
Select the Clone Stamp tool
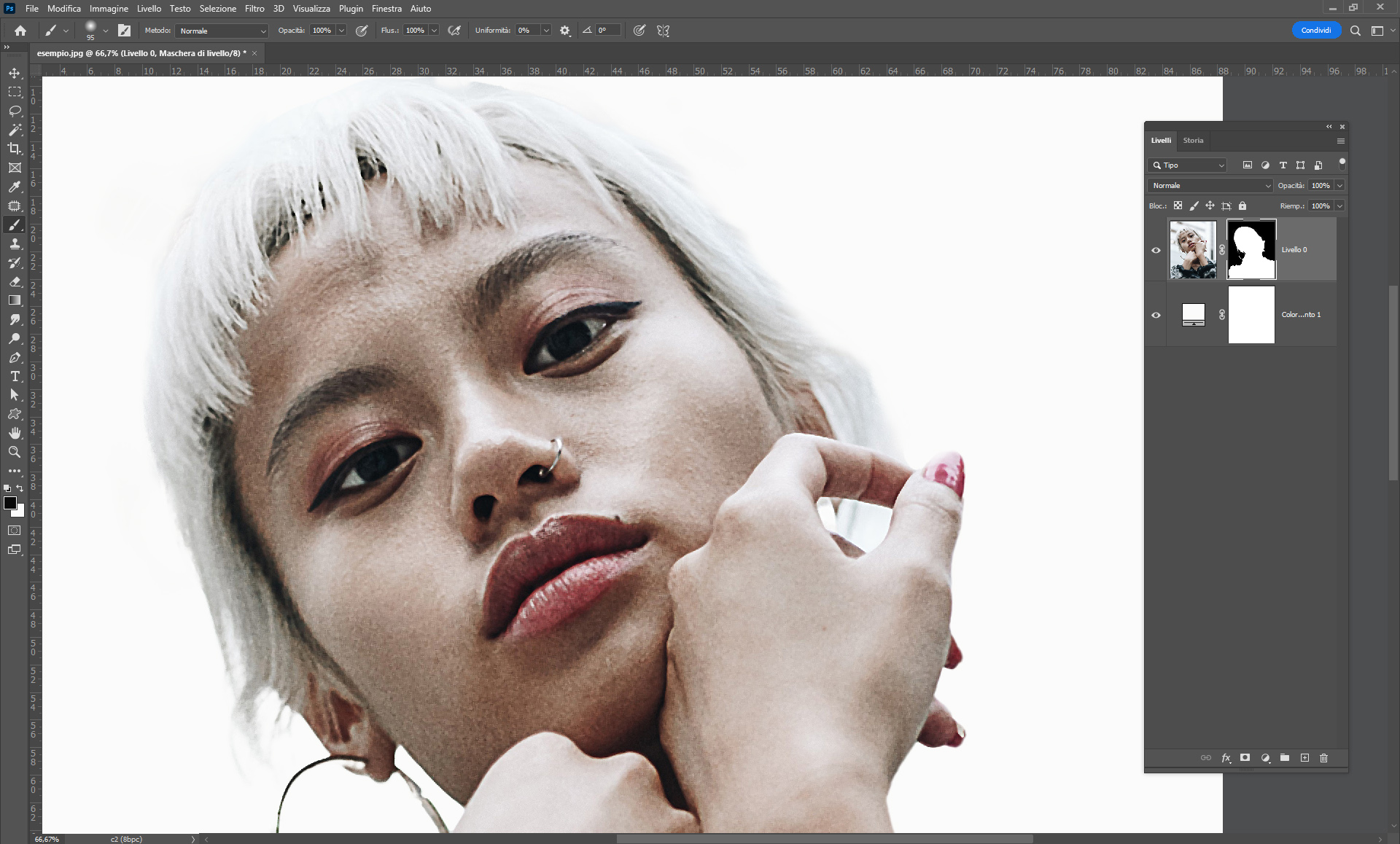pos(15,243)
